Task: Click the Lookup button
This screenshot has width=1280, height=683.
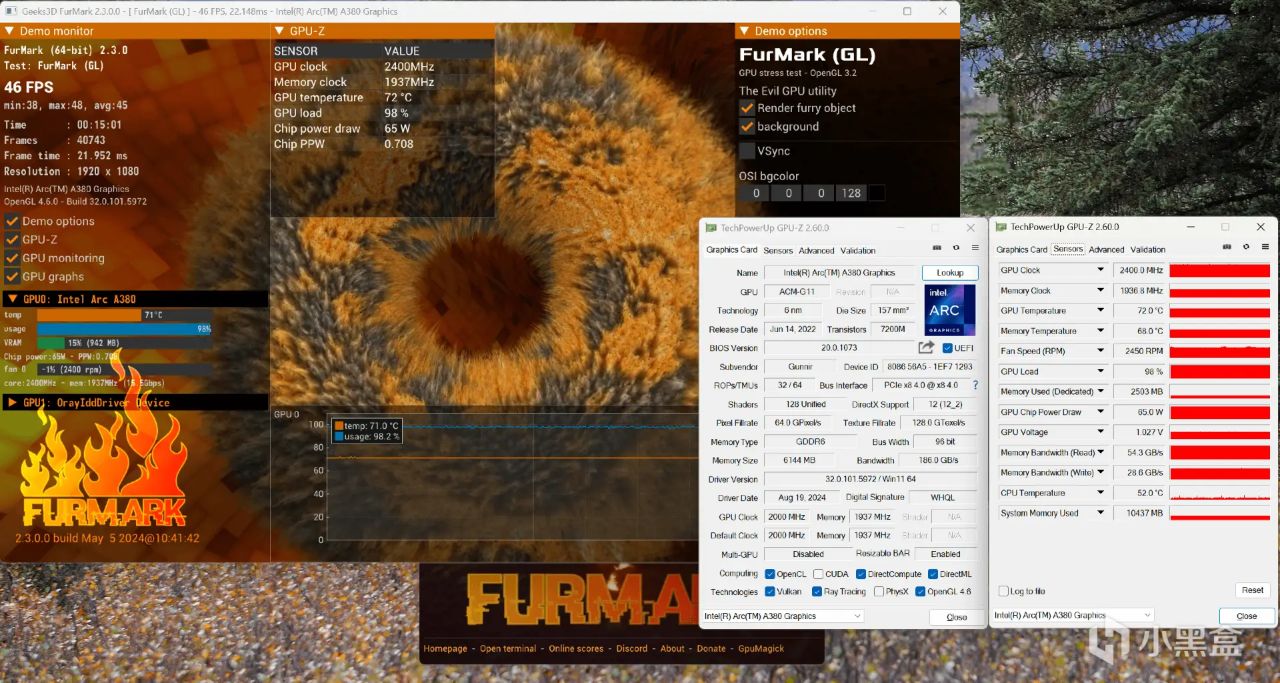Action: 950,273
